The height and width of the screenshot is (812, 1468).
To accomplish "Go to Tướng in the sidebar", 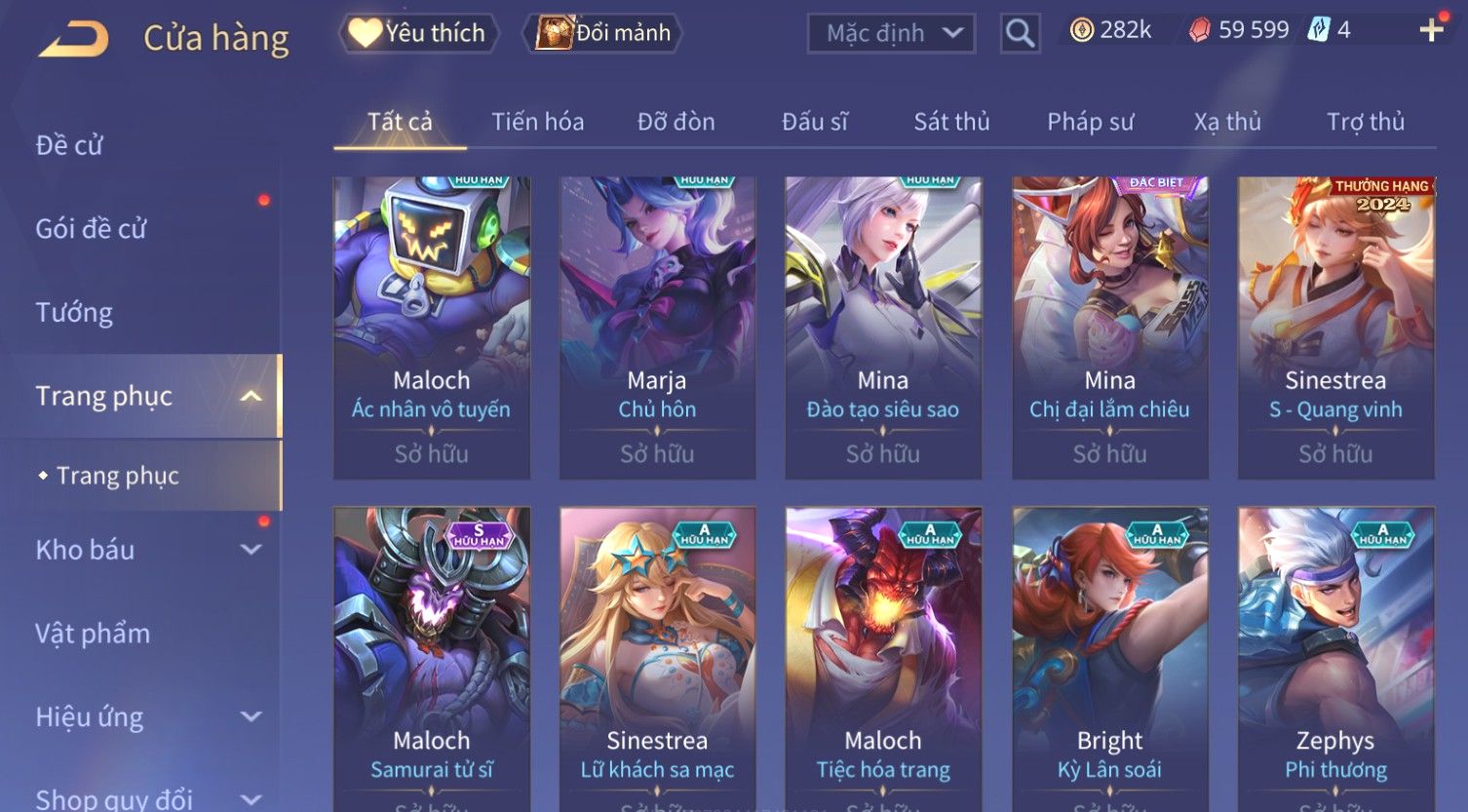I will [74, 313].
